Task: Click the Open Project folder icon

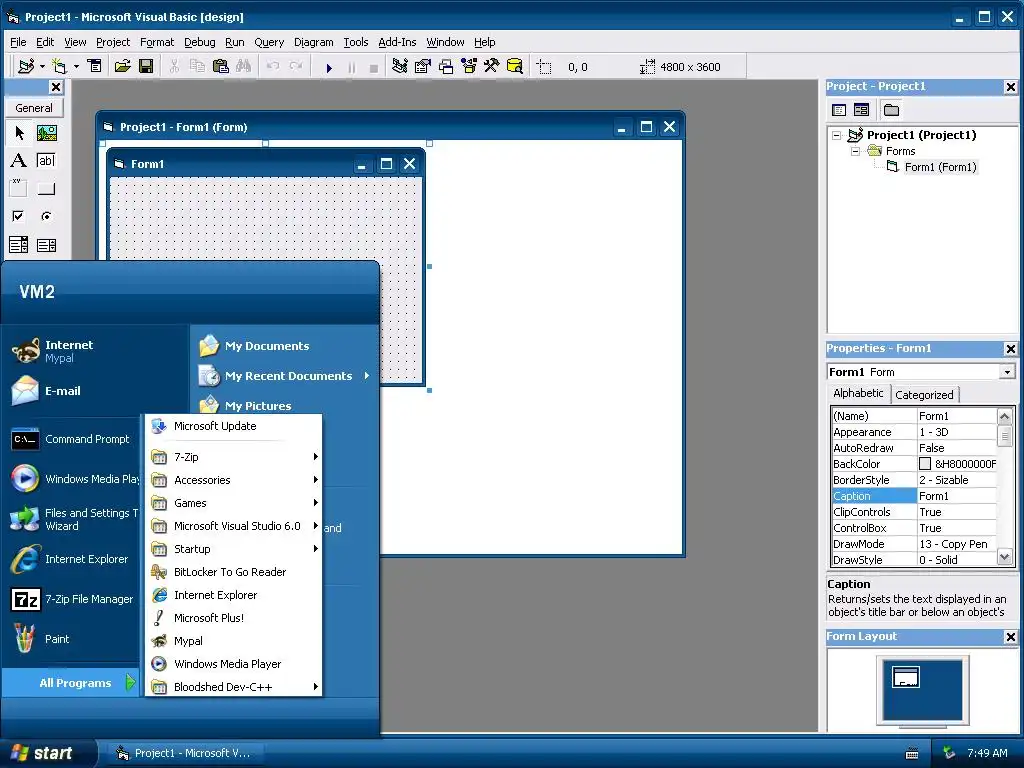Action: click(x=122, y=67)
